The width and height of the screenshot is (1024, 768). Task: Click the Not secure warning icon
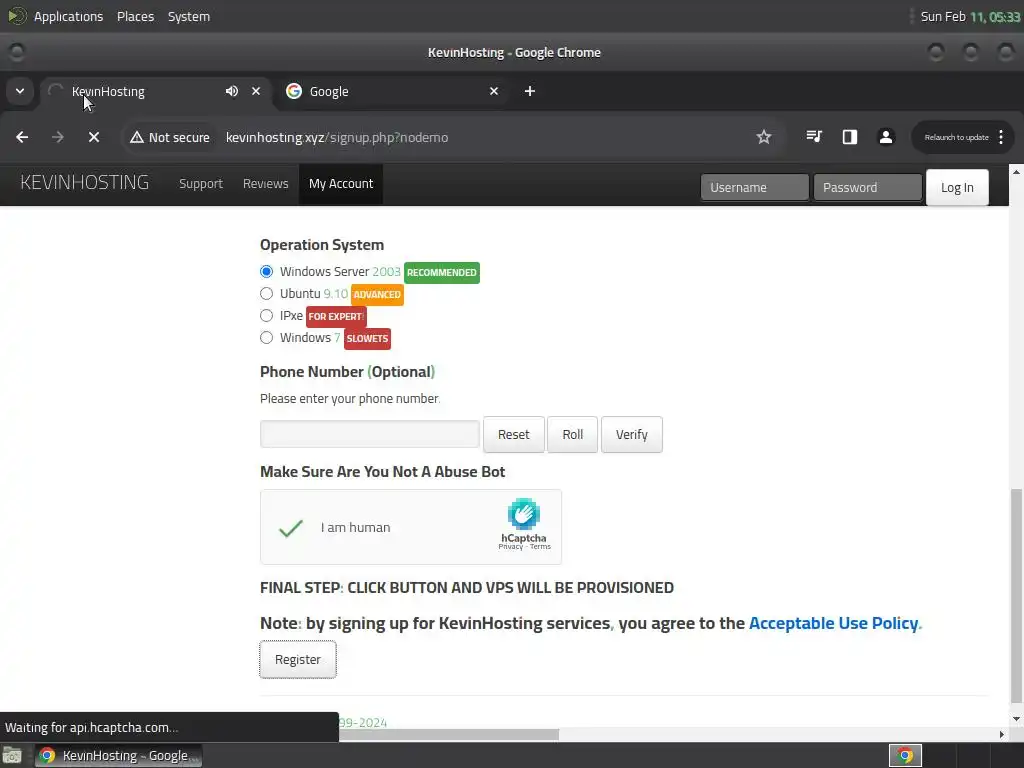pos(136,137)
